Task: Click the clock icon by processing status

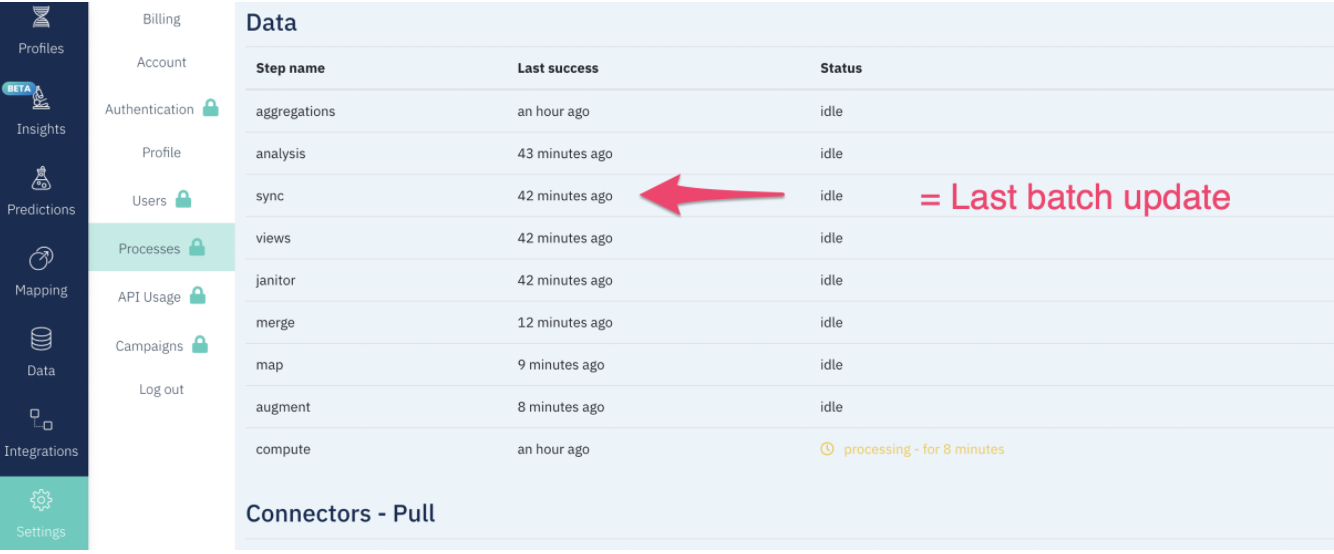Action: tap(827, 449)
